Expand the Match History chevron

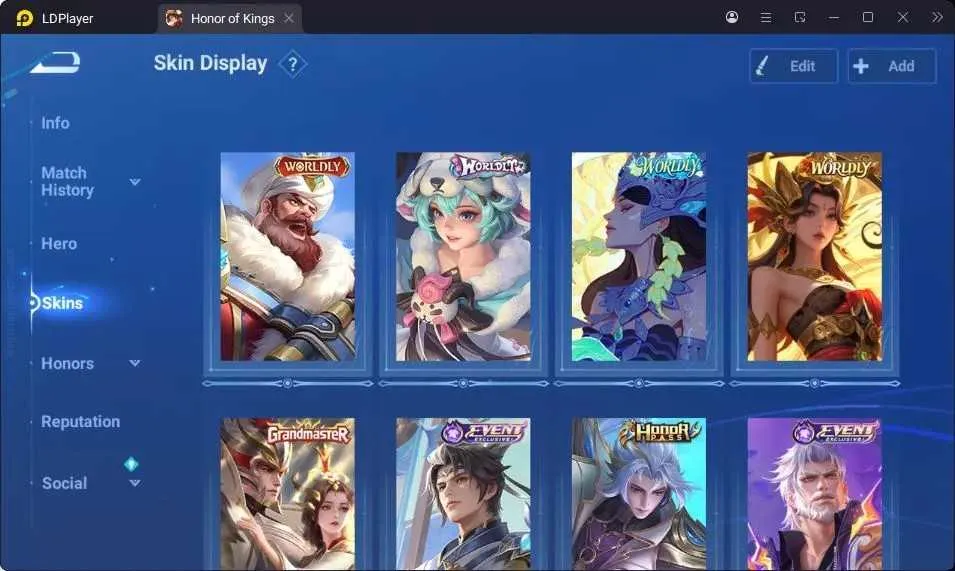click(135, 181)
